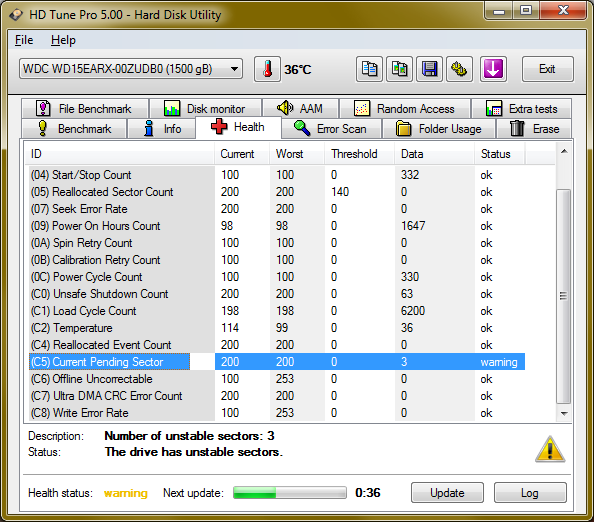Click the Current column header

click(x=242, y=154)
